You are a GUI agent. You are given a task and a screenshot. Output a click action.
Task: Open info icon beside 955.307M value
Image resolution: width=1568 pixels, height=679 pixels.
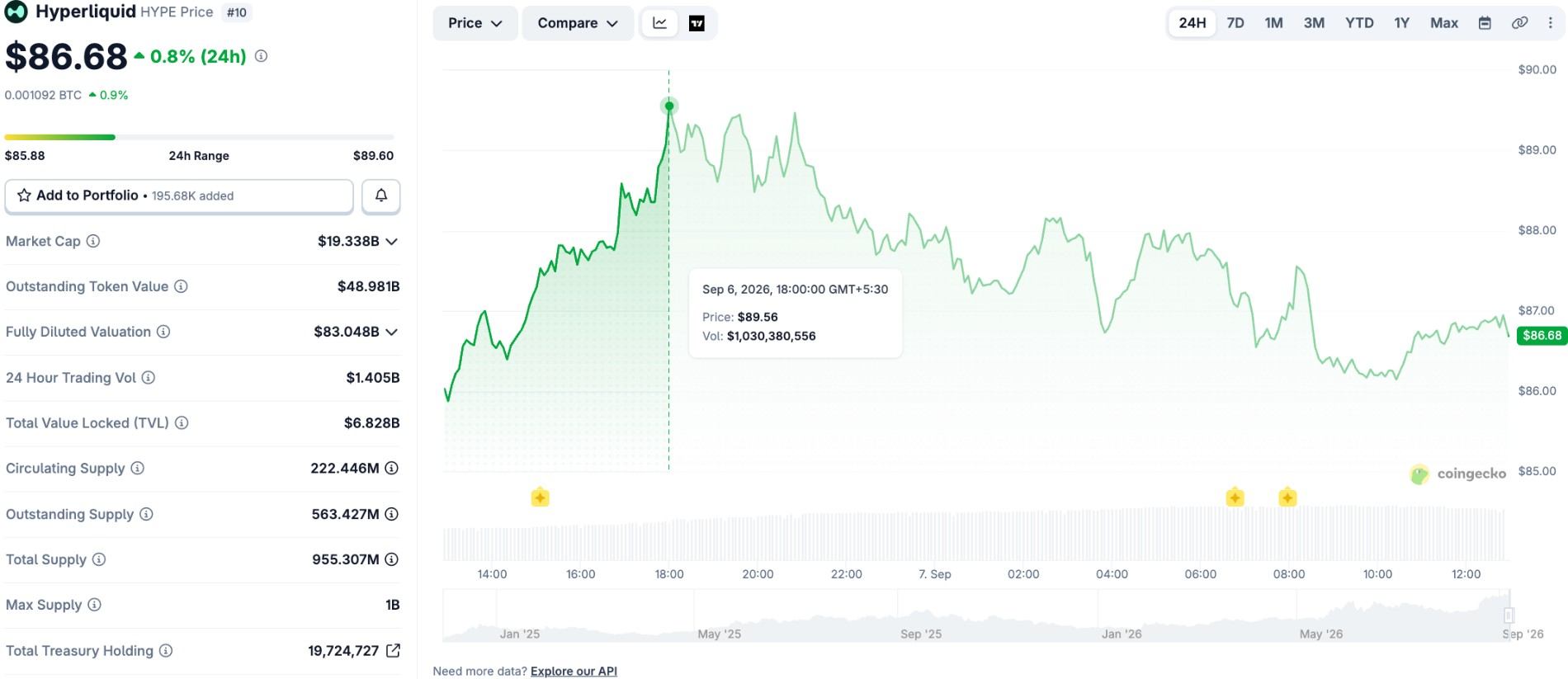pyautogui.click(x=392, y=559)
